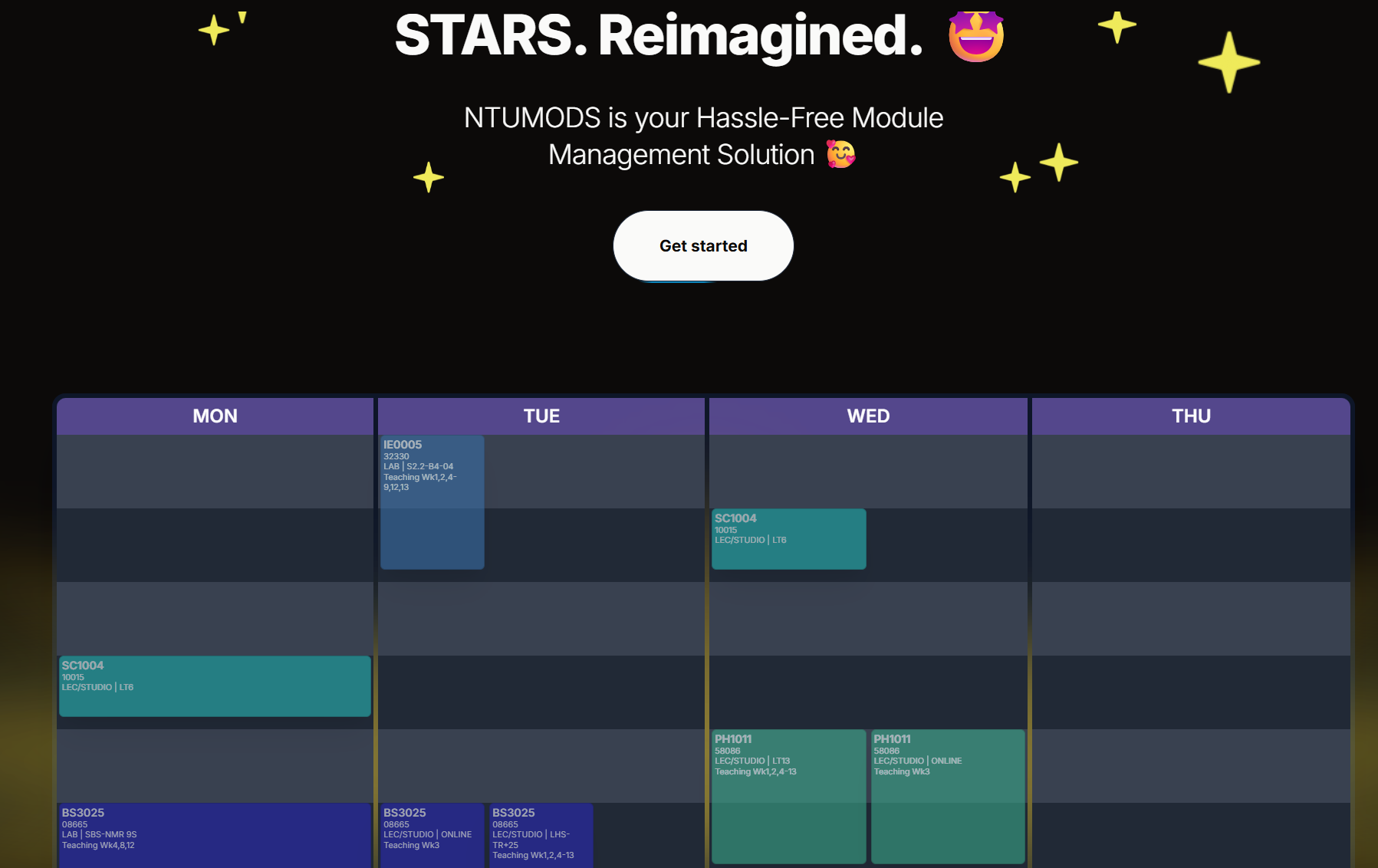Screen dimensions: 1378x868
Task: Click the Get started button
Action: coord(703,246)
